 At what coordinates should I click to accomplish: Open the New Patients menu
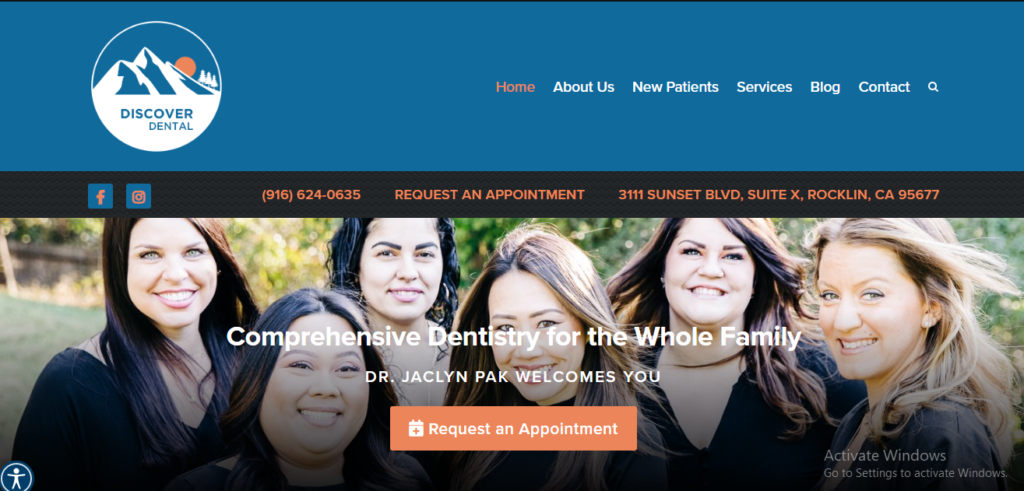pyautogui.click(x=675, y=87)
